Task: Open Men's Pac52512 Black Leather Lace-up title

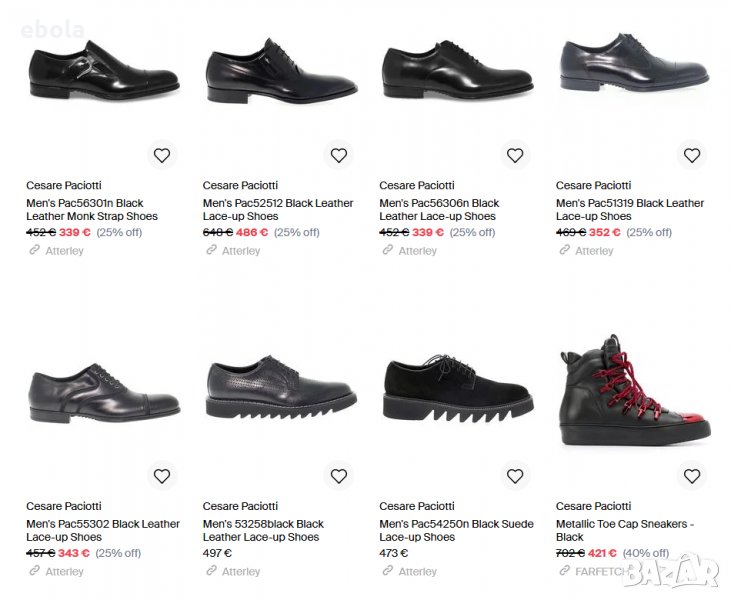Action: [277, 209]
